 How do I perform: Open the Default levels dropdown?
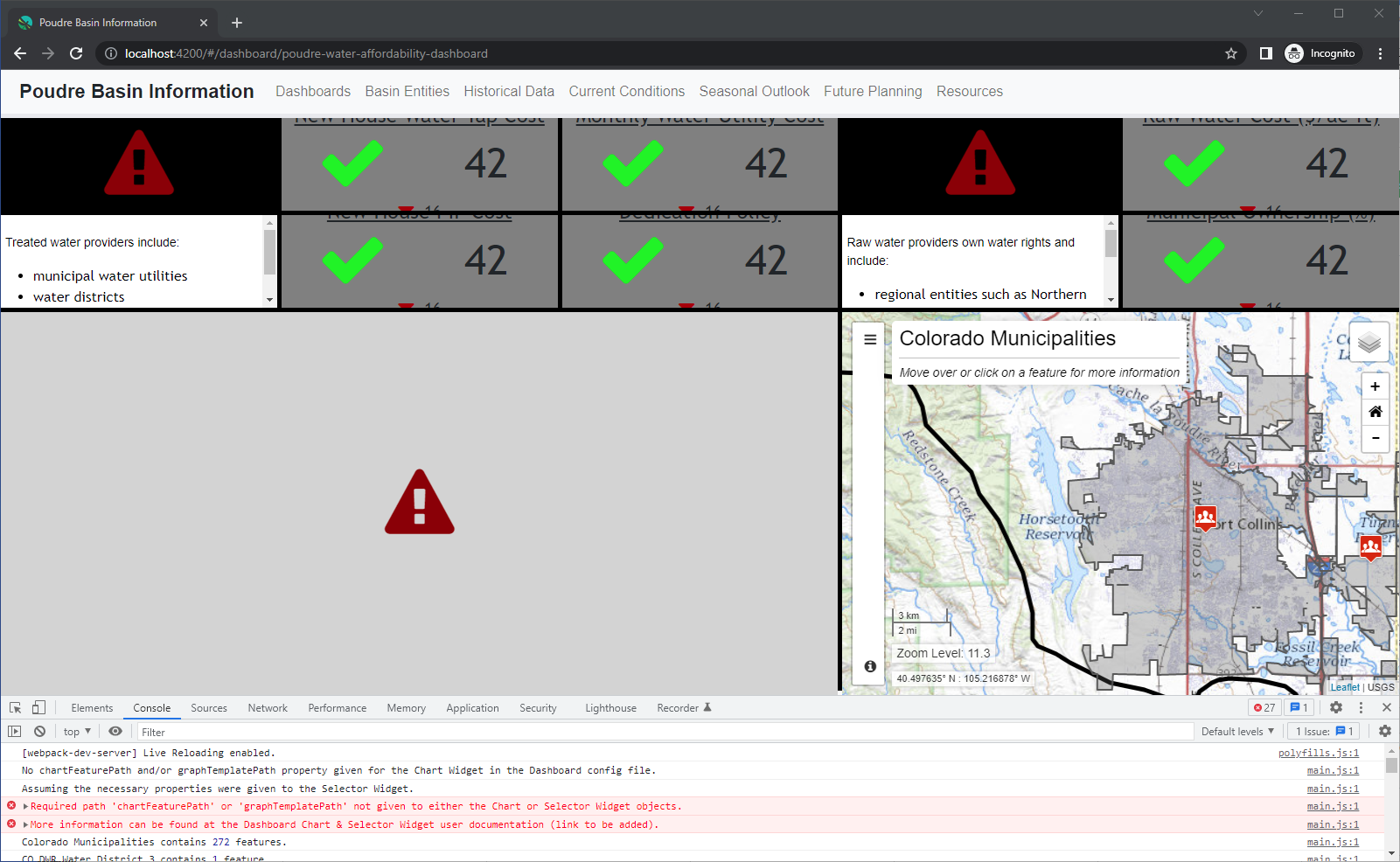tap(1236, 731)
